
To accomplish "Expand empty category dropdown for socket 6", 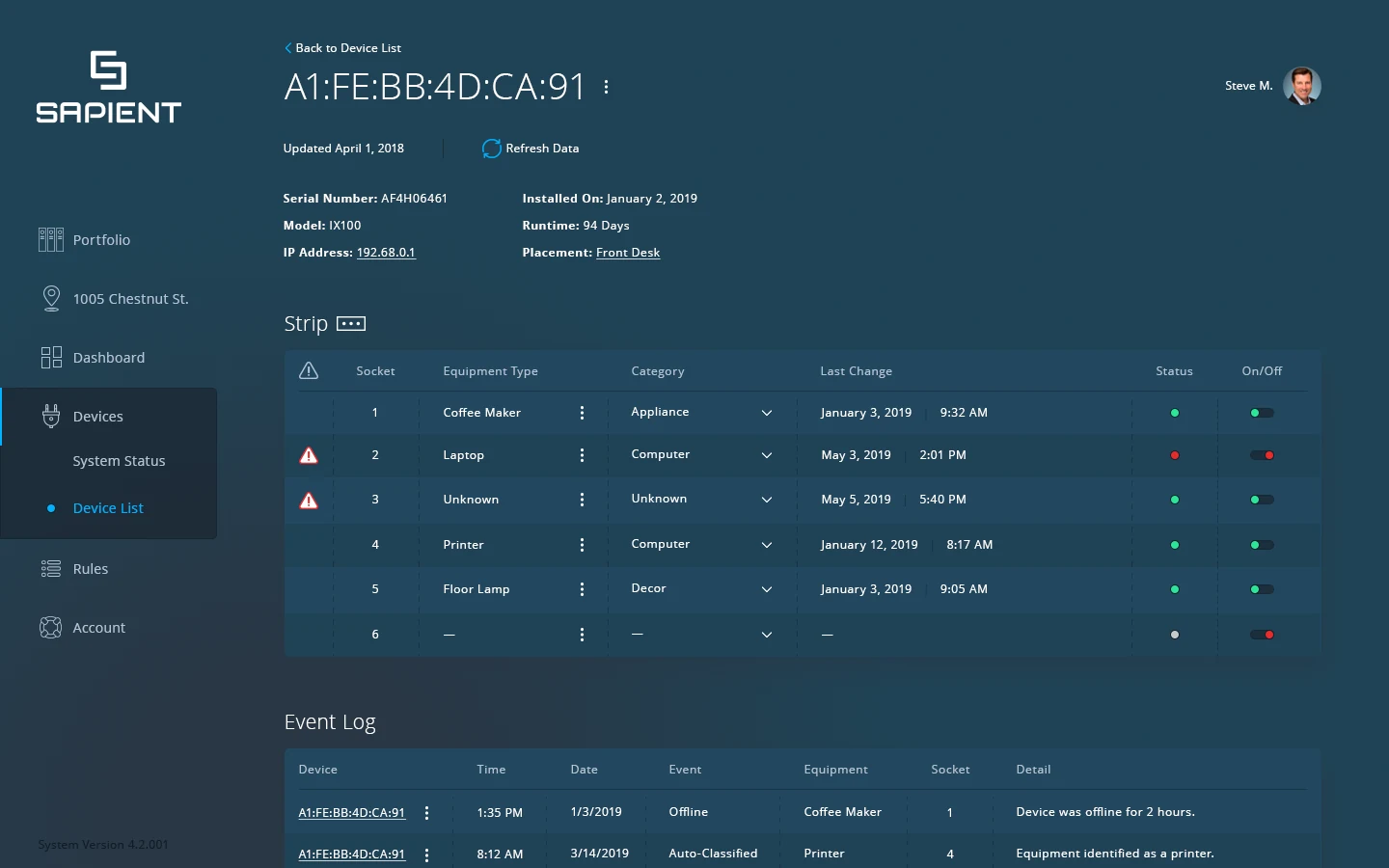I will [x=767, y=635].
